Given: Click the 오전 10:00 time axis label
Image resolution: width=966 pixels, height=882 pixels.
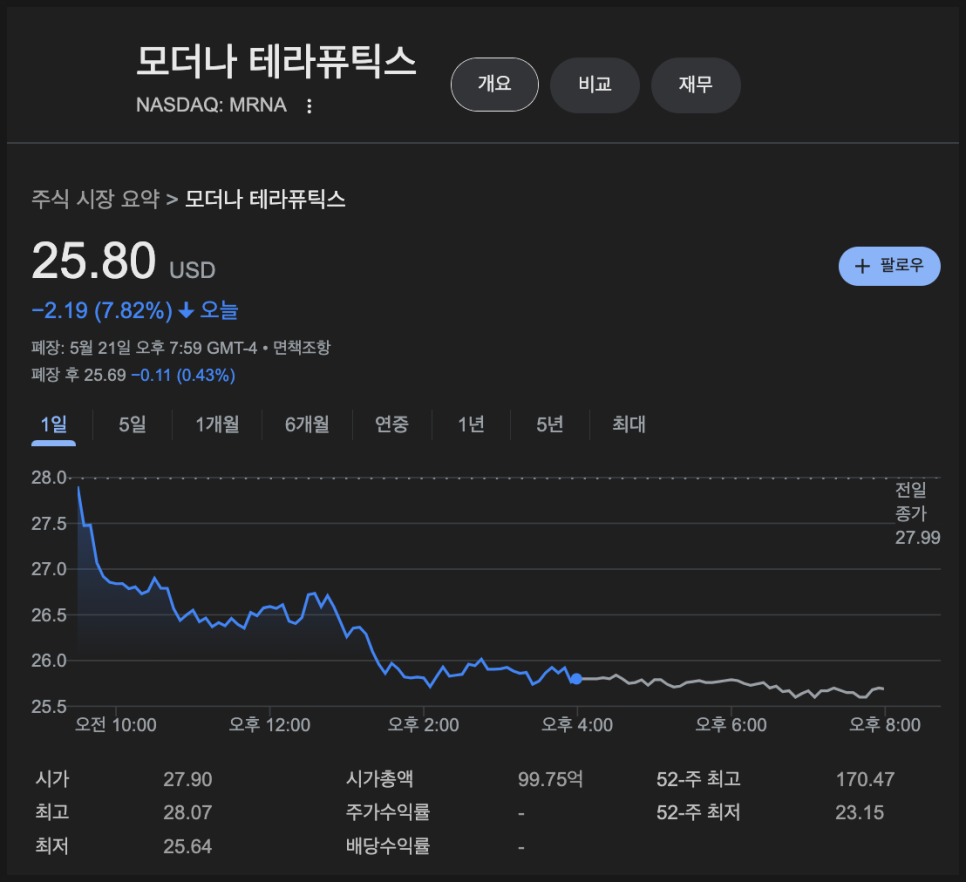Looking at the screenshot, I should click(116, 725).
